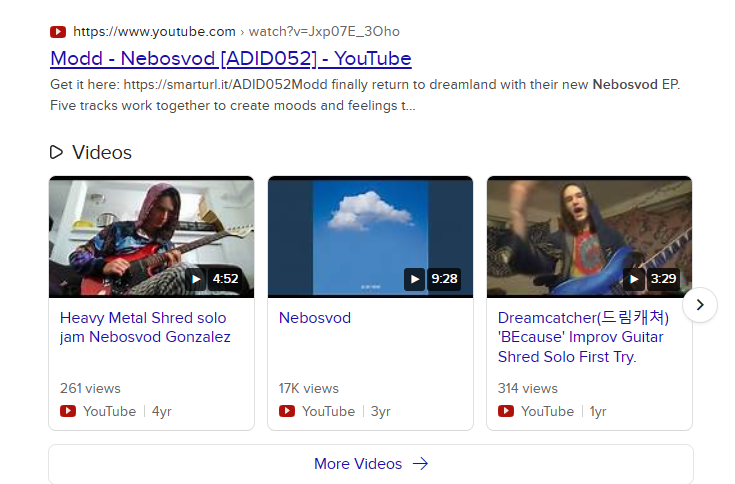
Task: Show next videos with the carousel right chevron
Action: (x=700, y=305)
